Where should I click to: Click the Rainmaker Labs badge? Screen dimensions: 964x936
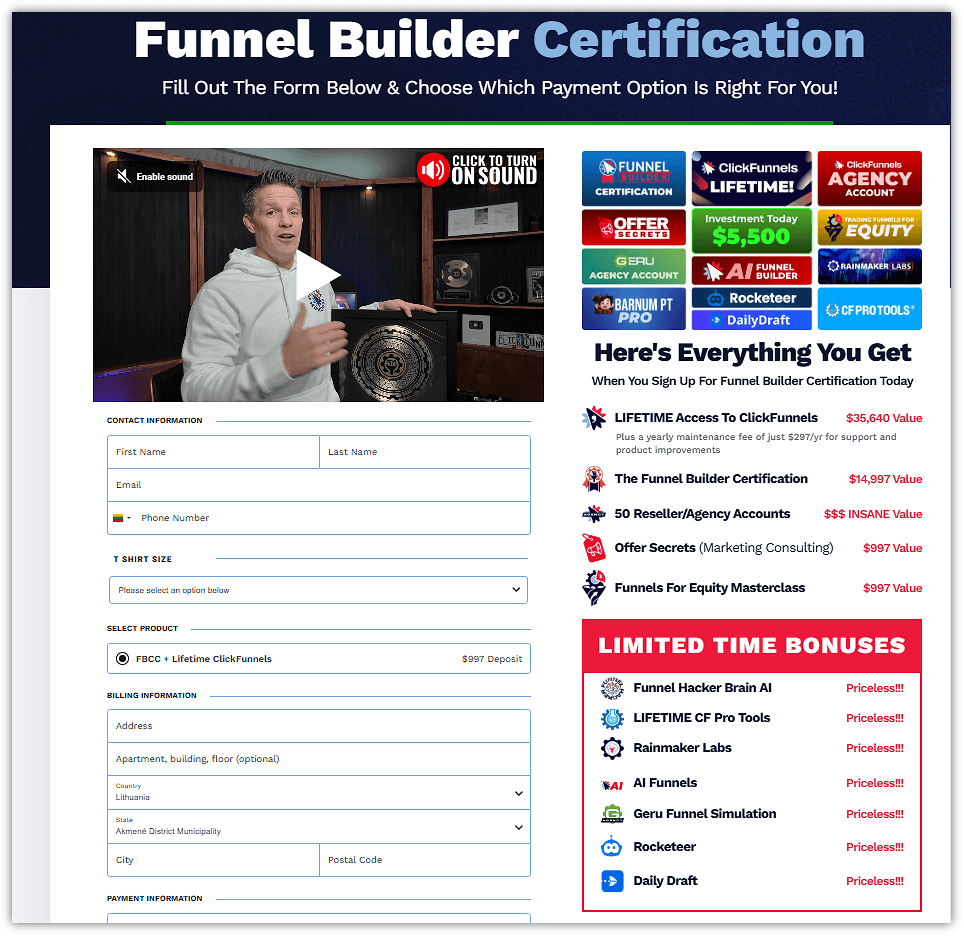click(x=869, y=266)
